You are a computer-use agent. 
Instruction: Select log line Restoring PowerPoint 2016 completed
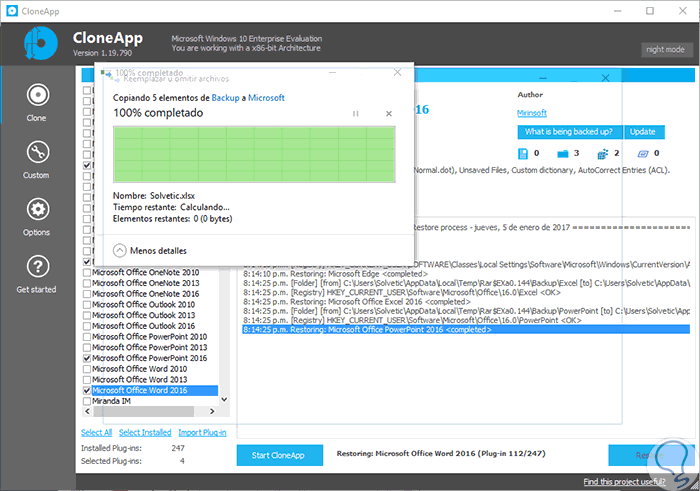466,329
